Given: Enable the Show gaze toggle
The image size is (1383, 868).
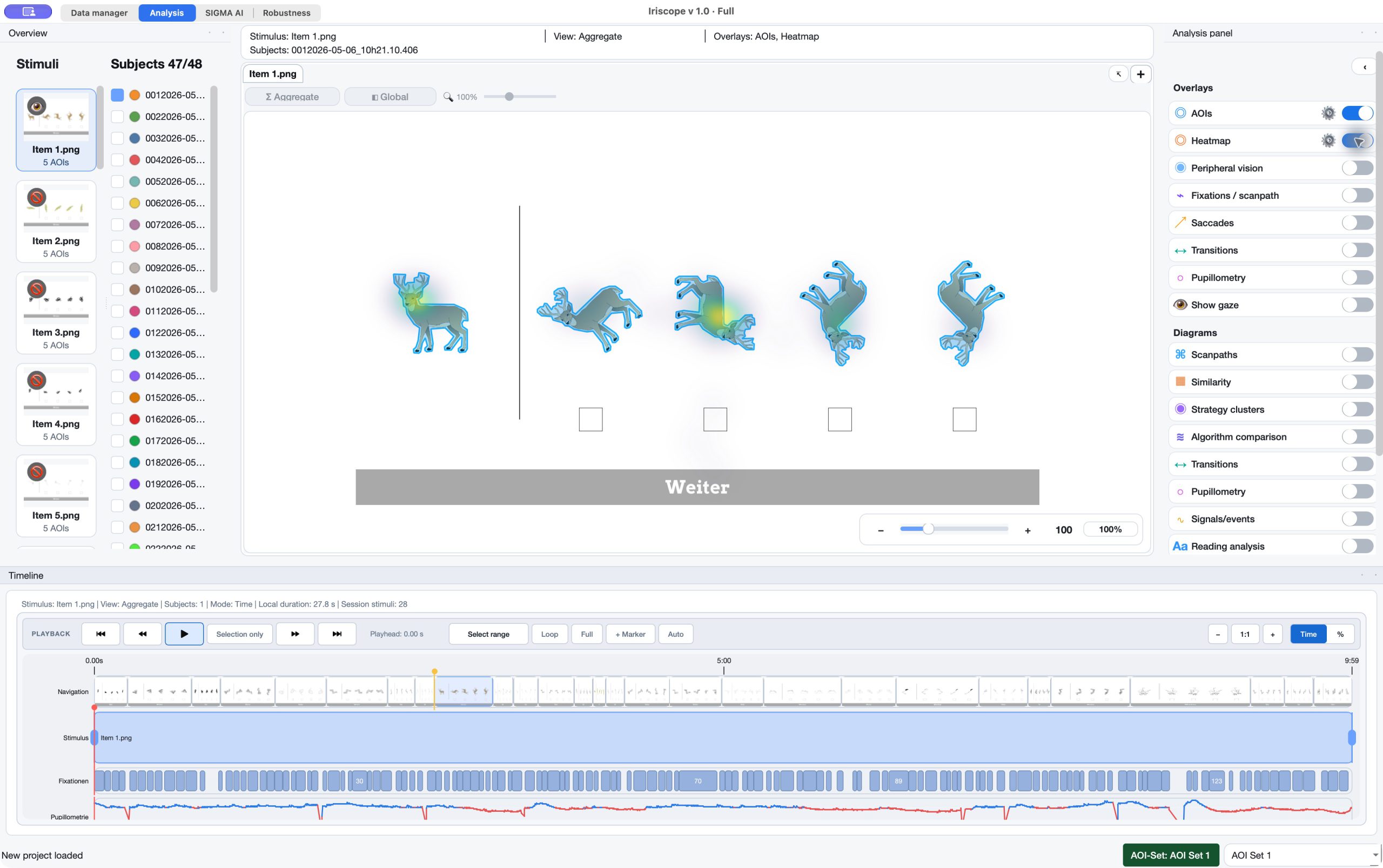Looking at the screenshot, I should coord(1357,305).
